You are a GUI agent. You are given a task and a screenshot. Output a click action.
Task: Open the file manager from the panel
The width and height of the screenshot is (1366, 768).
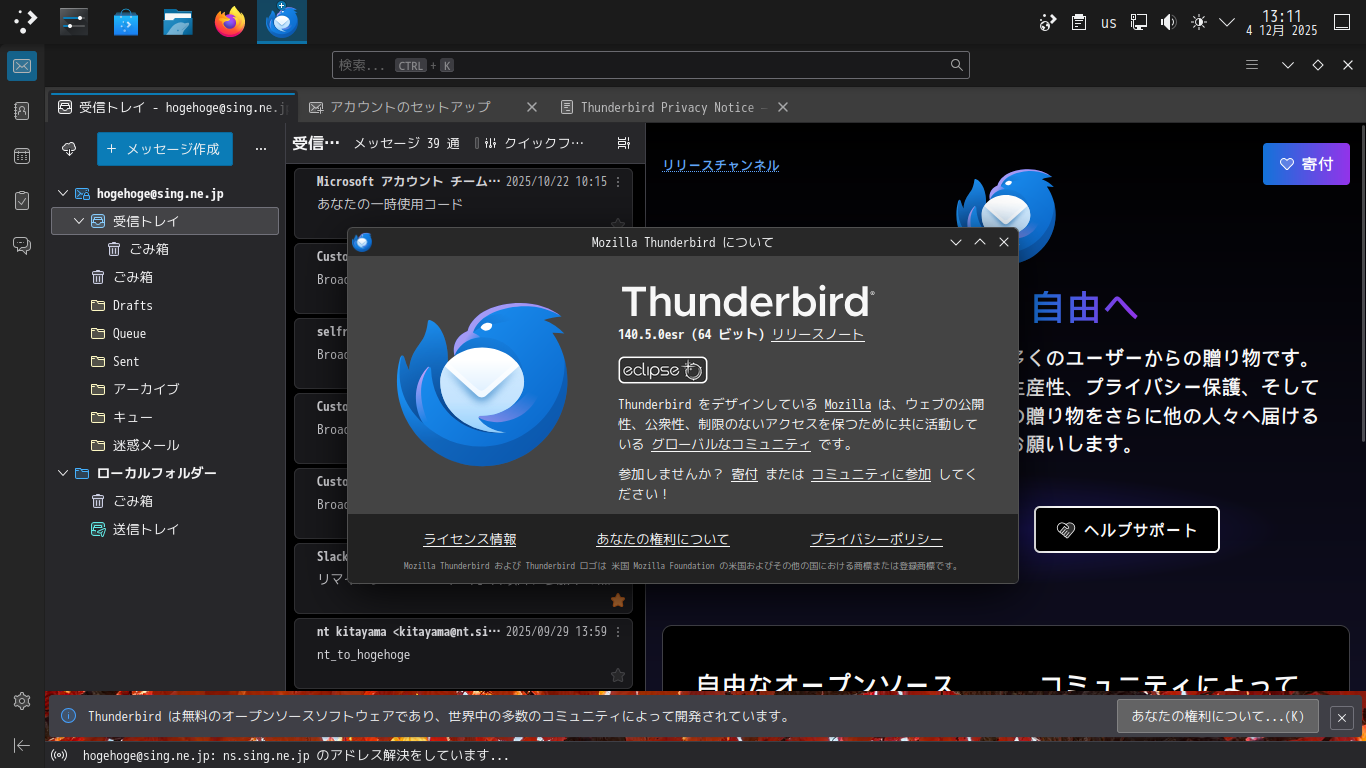[x=178, y=22]
